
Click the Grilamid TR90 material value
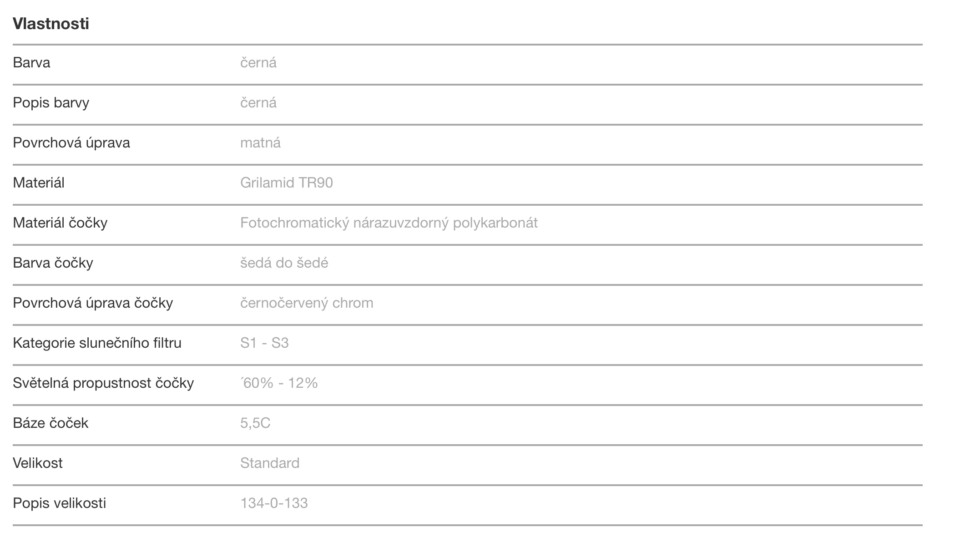[x=286, y=182]
